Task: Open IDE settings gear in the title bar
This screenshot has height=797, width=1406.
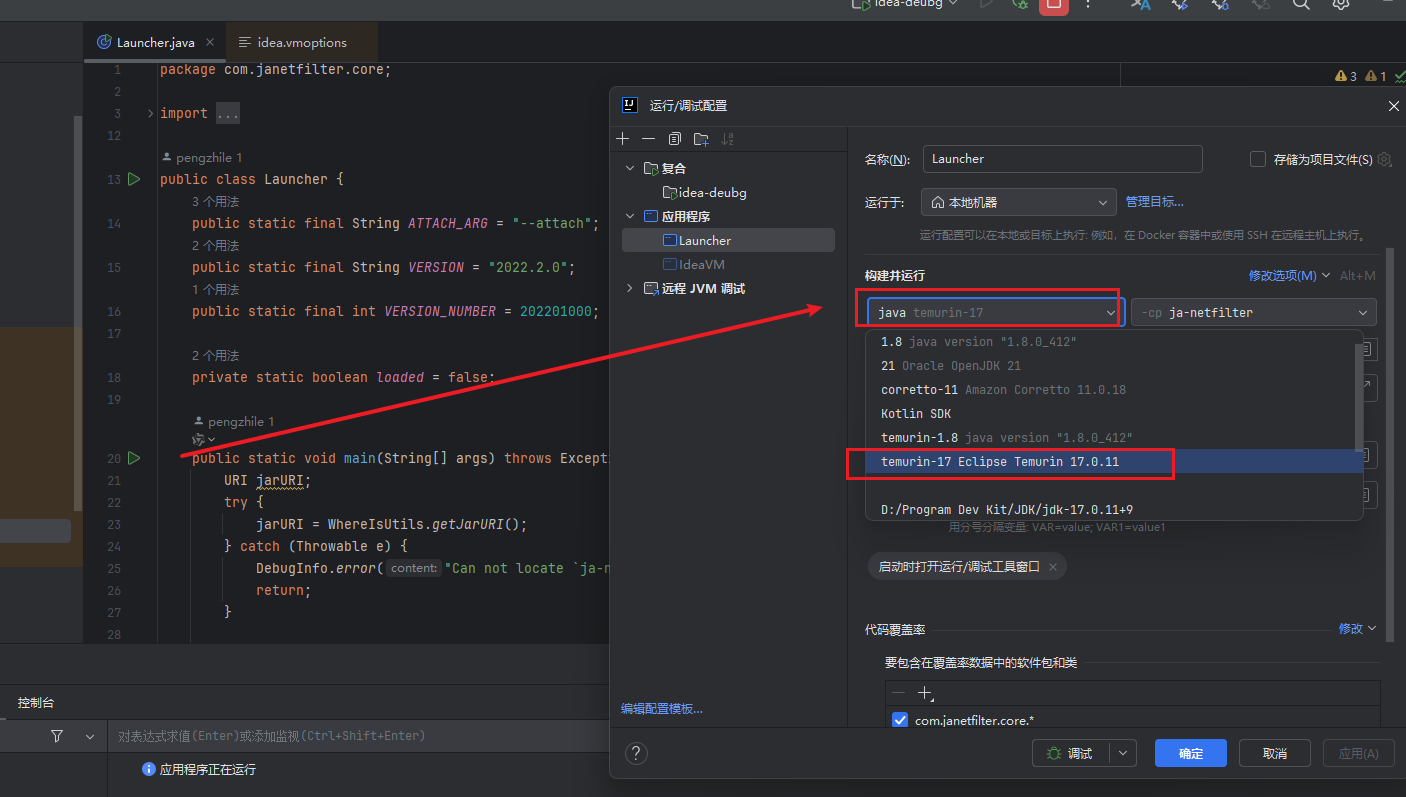Action: tap(1340, 6)
